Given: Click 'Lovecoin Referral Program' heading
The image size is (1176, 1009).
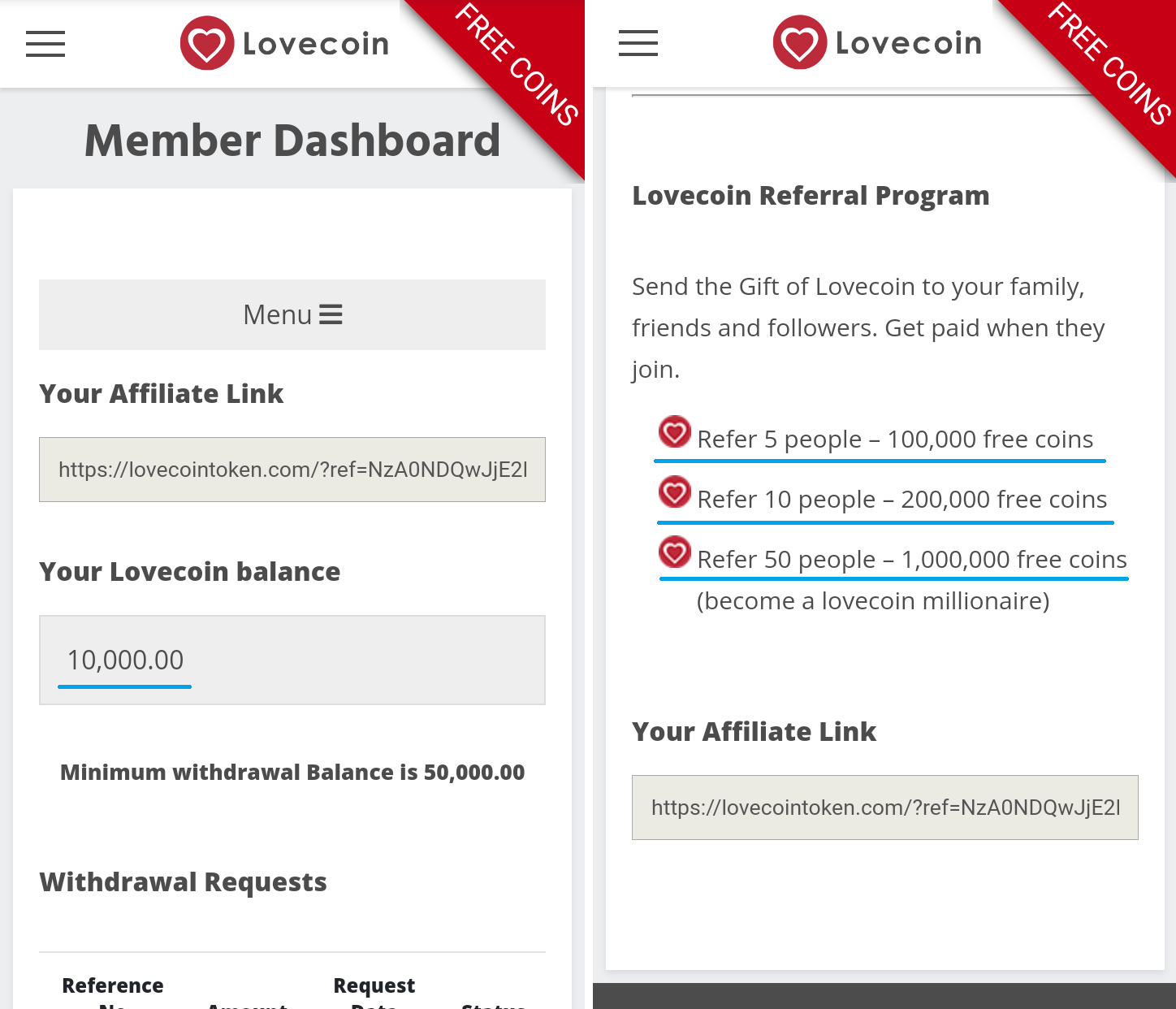Looking at the screenshot, I should coord(811,196).
